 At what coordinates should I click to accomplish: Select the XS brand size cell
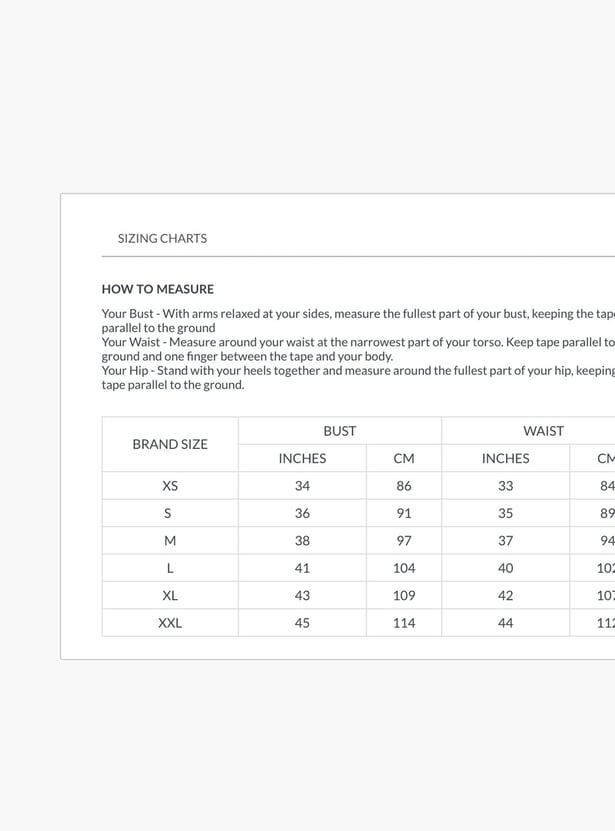tap(170, 485)
